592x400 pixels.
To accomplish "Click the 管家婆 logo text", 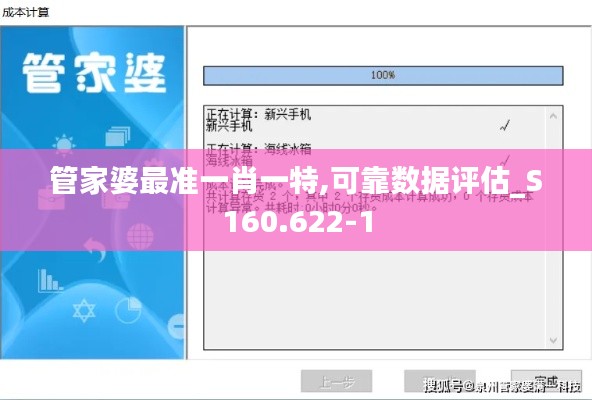I will tap(94, 73).
